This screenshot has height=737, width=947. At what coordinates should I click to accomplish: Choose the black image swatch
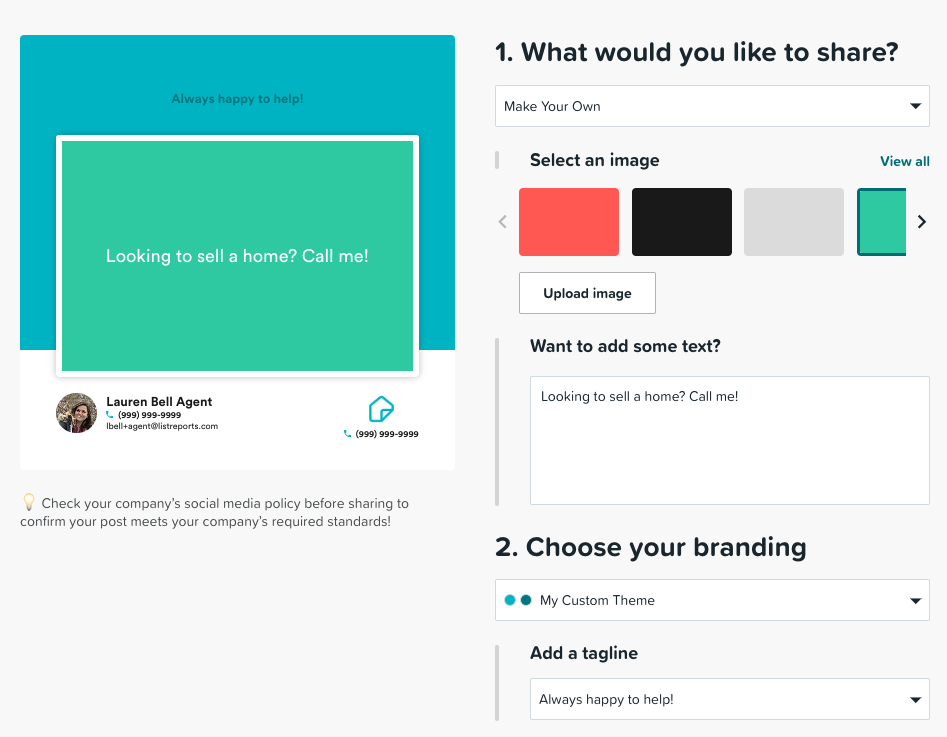coord(682,222)
